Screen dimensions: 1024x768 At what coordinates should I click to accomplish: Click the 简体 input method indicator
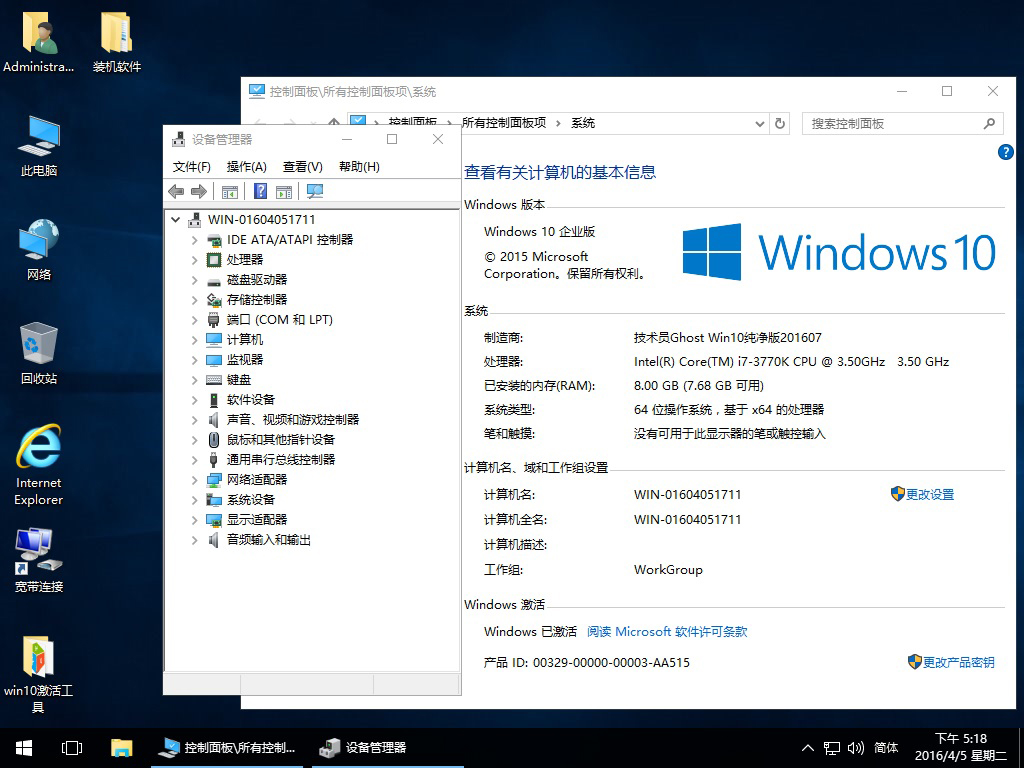[886, 748]
